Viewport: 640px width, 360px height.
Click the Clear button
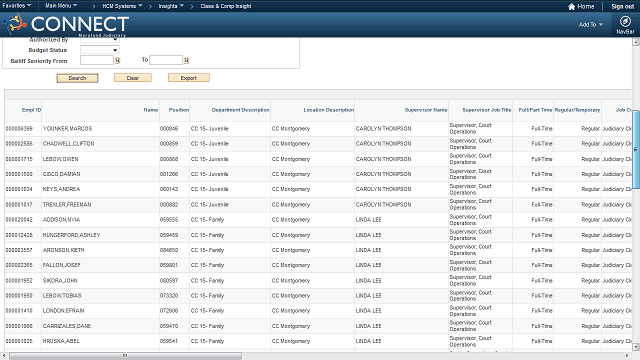[133, 78]
